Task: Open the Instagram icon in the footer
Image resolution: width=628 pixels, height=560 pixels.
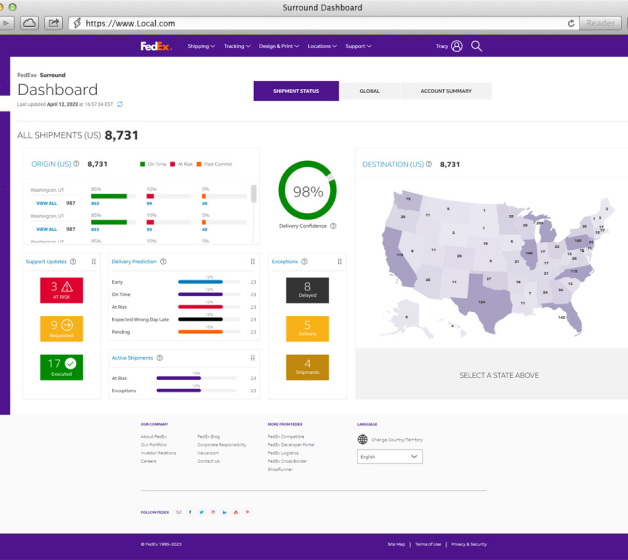Action: click(x=213, y=512)
